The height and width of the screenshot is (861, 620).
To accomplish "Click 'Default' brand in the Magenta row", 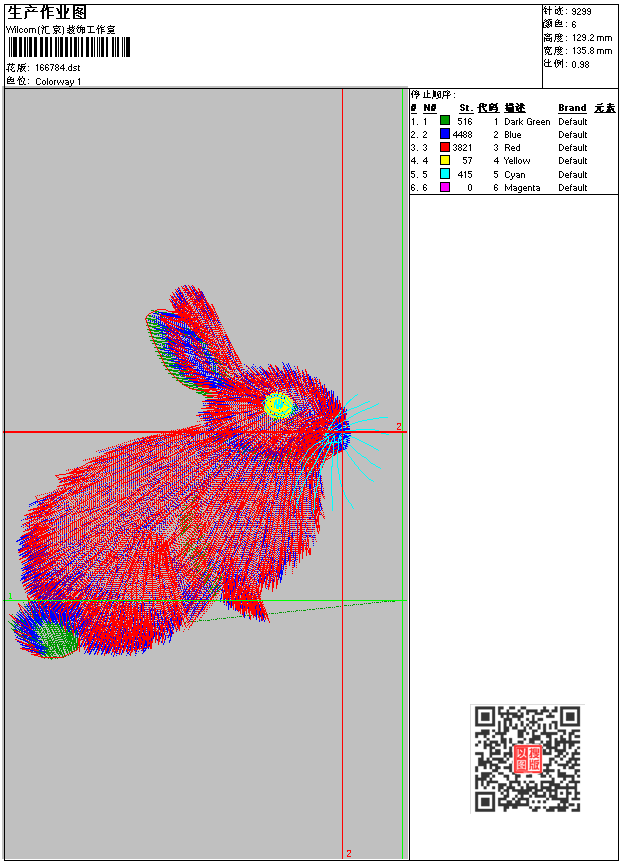I will [573, 188].
